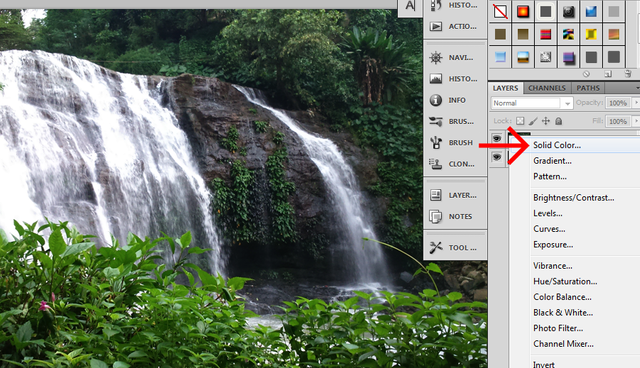Toggle Lock image pixels brush icon

tap(533, 121)
